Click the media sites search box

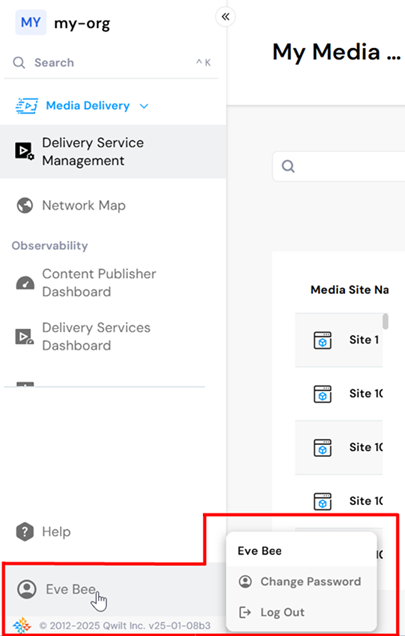(x=339, y=166)
